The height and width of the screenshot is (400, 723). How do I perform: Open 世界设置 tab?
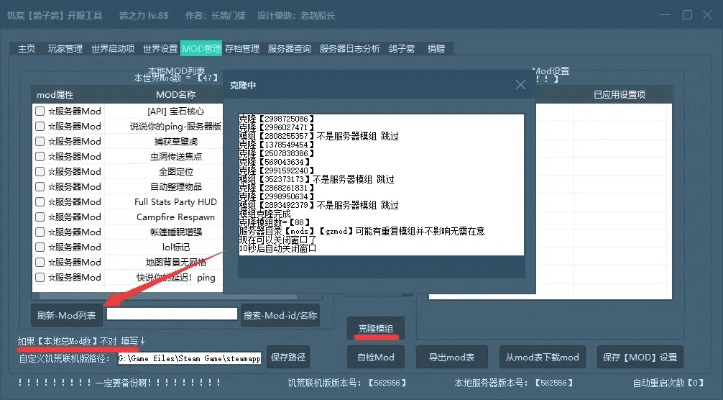(160, 48)
